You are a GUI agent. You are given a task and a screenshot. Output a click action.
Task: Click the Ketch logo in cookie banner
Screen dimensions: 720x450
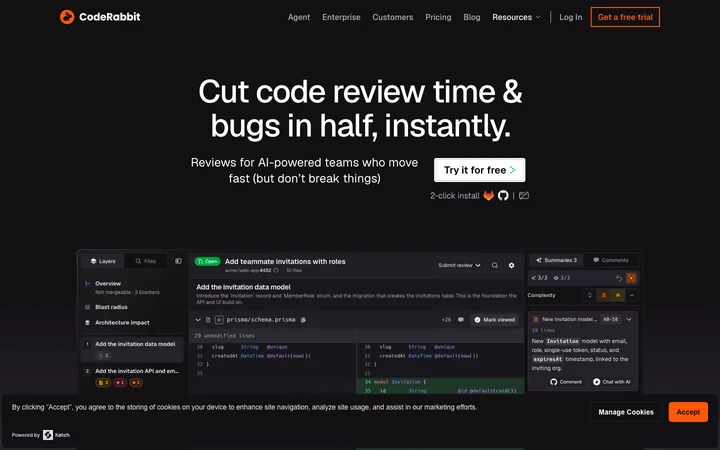tap(48, 435)
